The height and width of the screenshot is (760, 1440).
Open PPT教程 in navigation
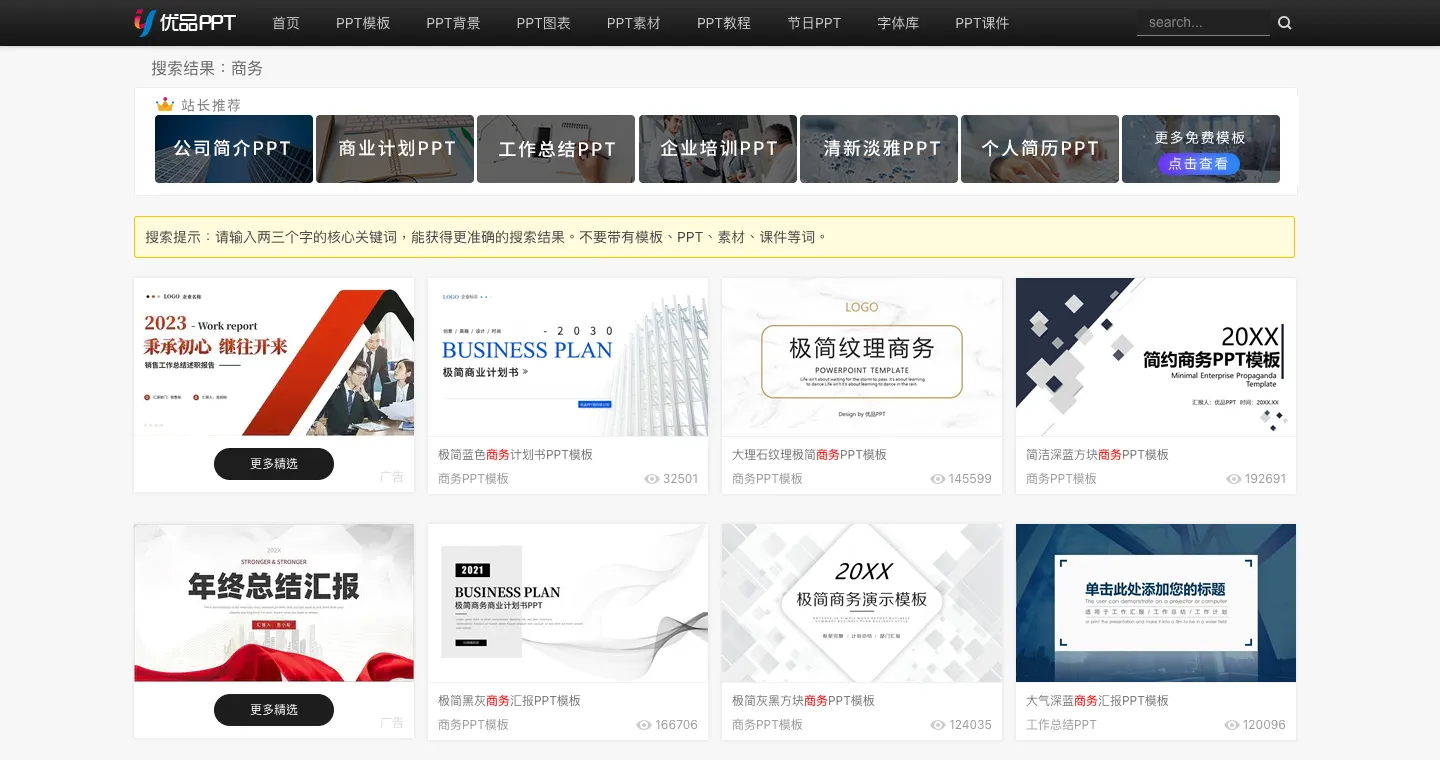(724, 23)
